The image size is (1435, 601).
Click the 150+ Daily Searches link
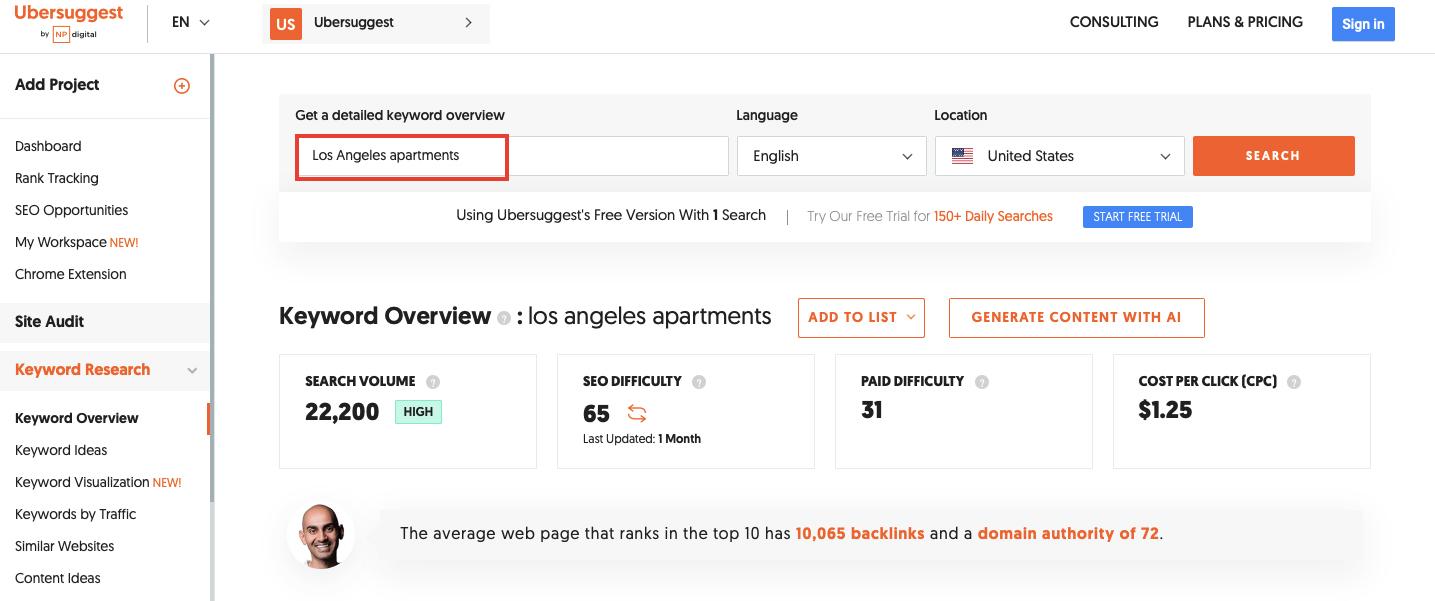pos(993,216)
